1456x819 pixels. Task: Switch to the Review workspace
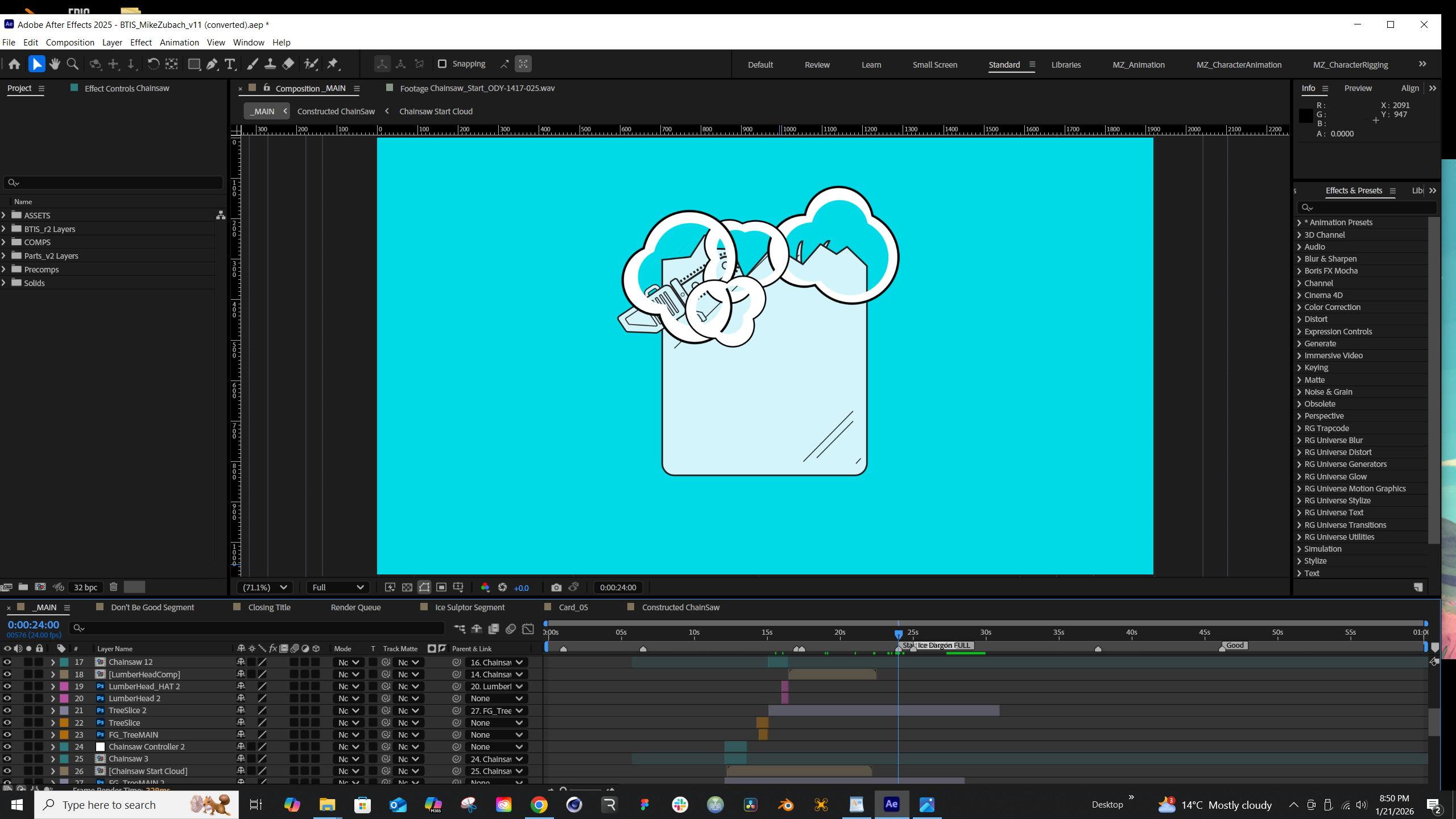pyautogui.click(x=817, y=65)
